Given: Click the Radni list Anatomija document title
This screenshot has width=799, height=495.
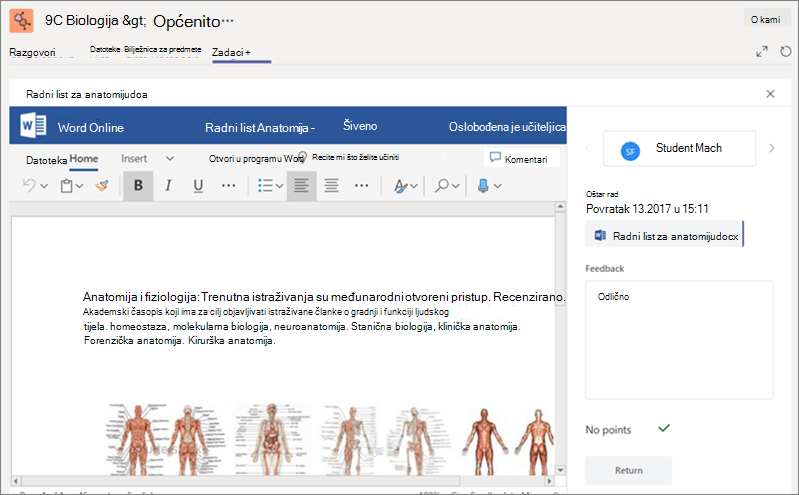Looking at the screenshot, I should pos(260,127).
